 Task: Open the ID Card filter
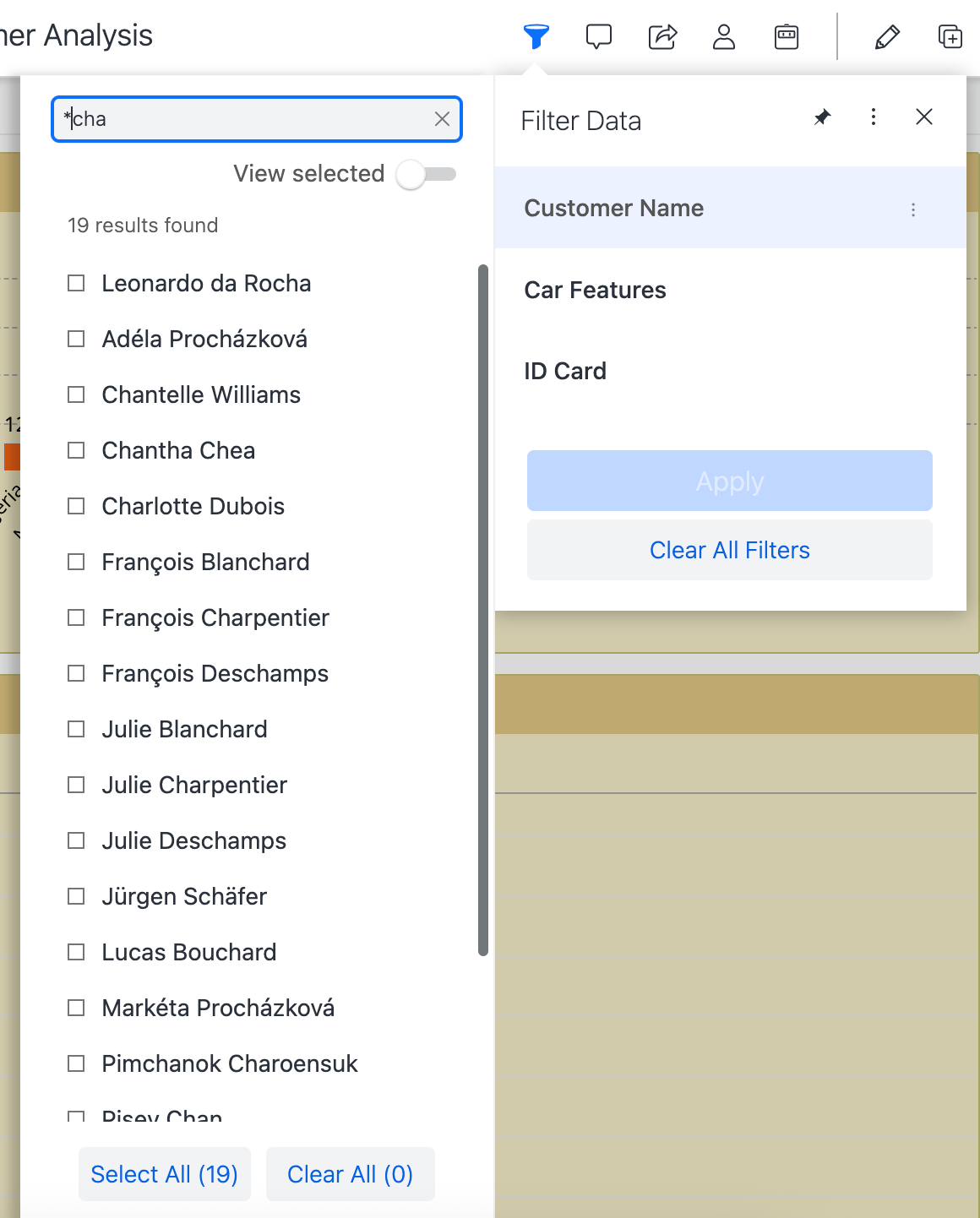tap(565, 371)
